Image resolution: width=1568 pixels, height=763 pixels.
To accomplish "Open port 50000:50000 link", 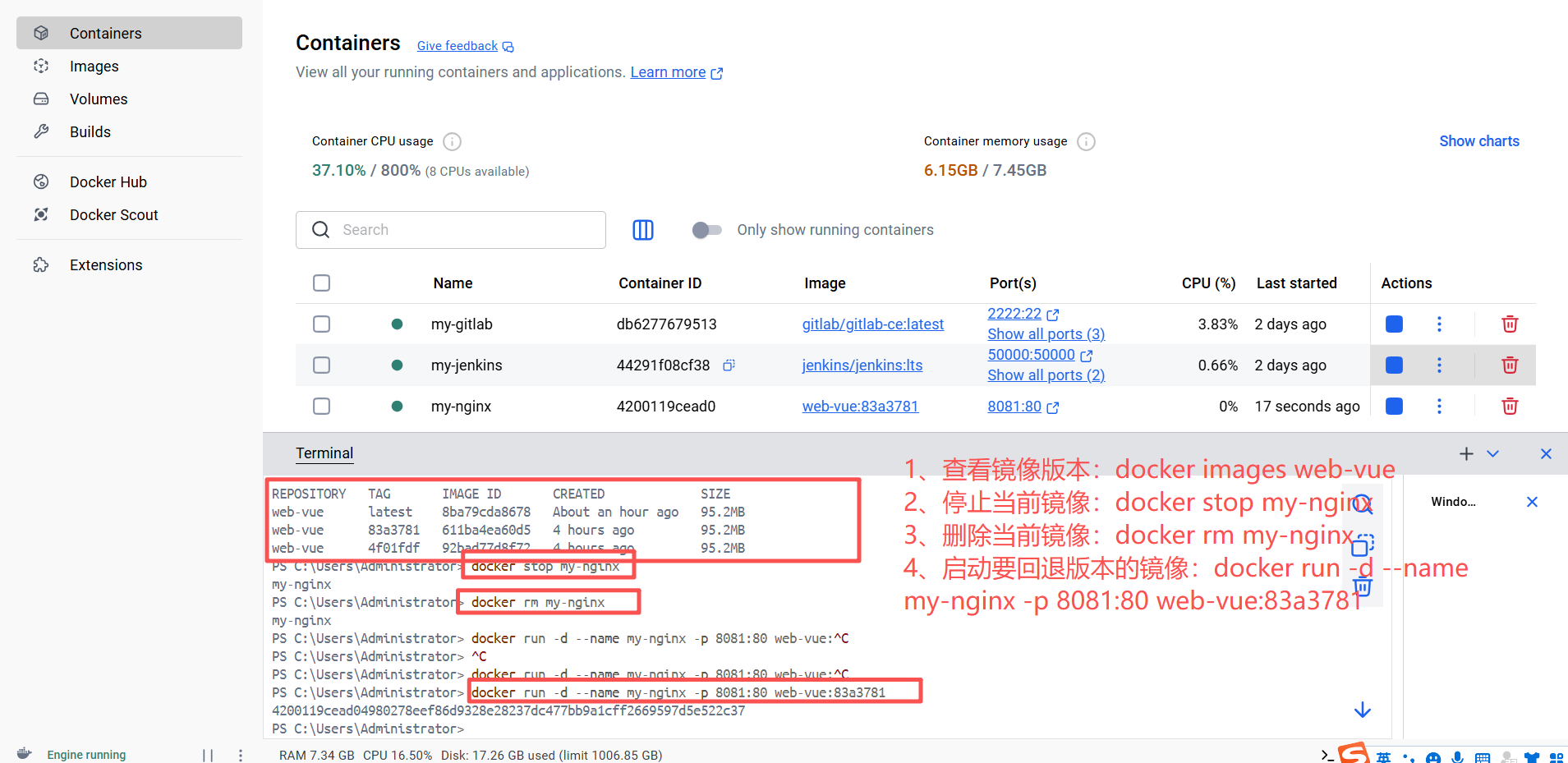I will click(1039, 355).
